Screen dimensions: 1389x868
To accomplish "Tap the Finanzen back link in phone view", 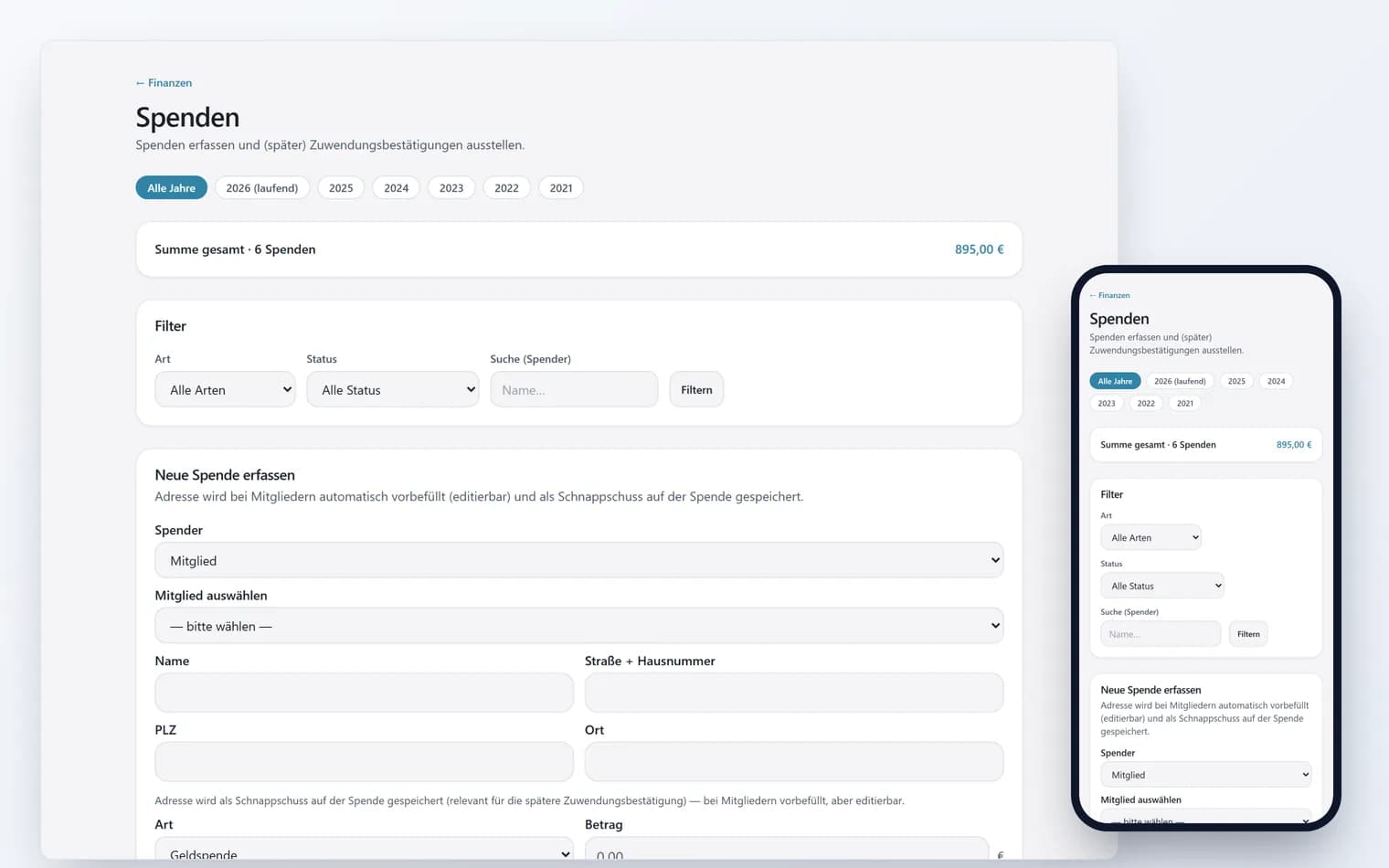I will pos(1109,295).
